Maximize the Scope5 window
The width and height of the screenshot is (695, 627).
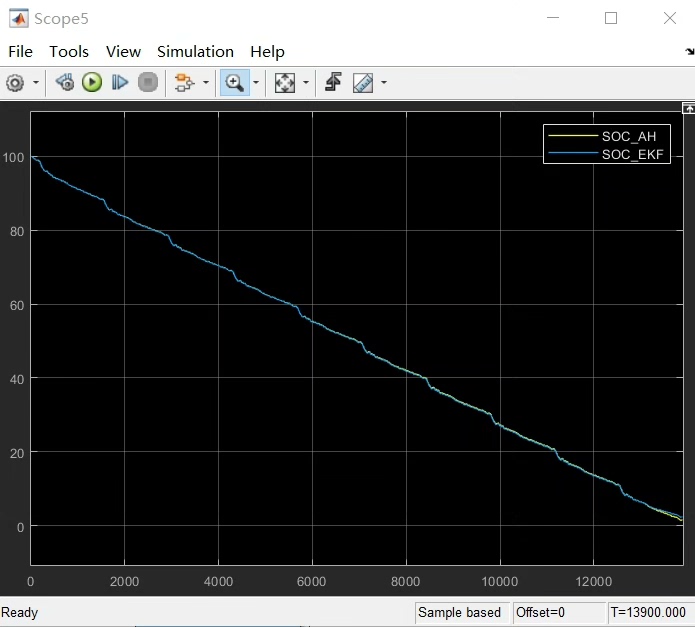(611, 18)
